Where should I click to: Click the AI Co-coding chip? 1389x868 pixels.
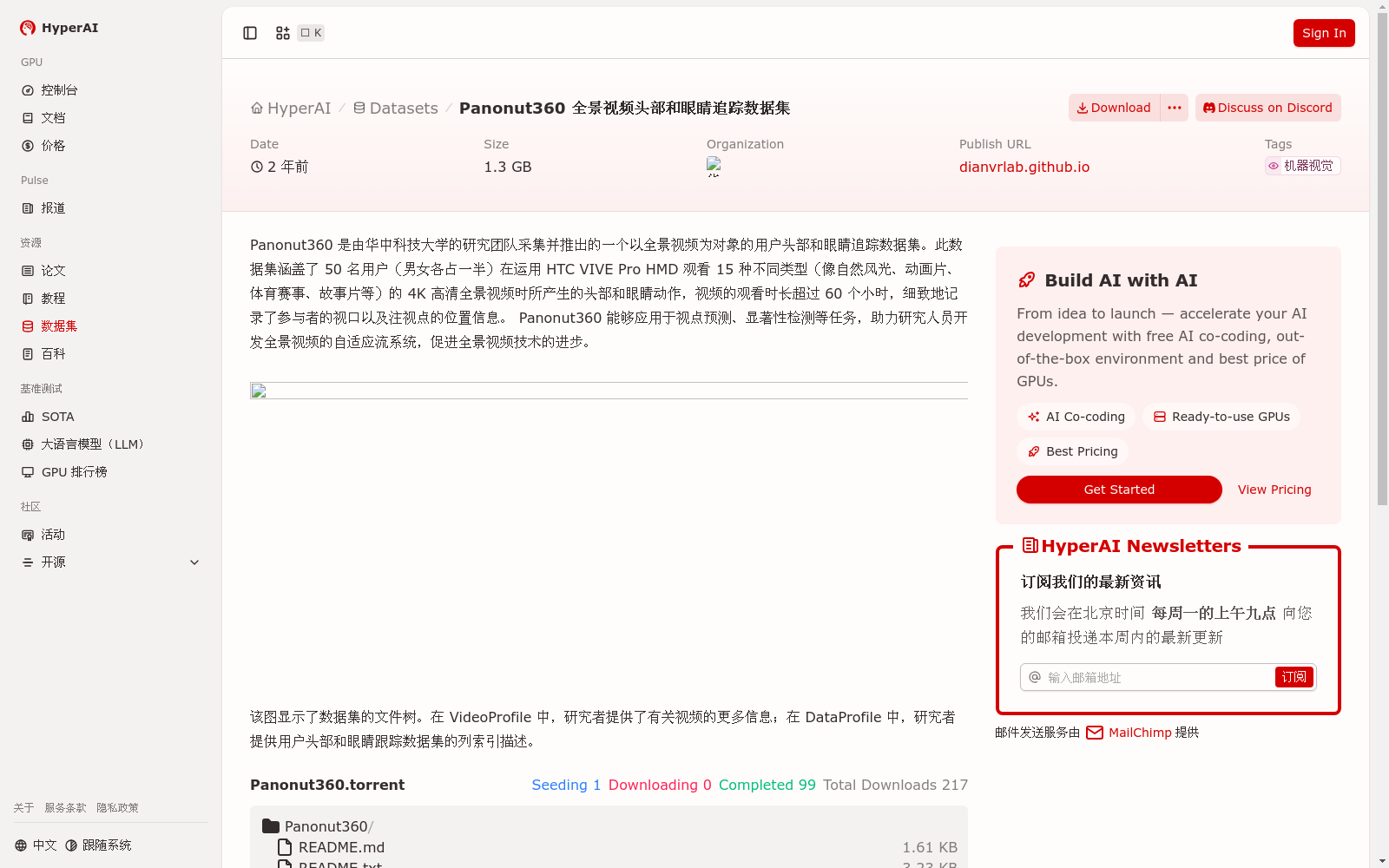1076,417
